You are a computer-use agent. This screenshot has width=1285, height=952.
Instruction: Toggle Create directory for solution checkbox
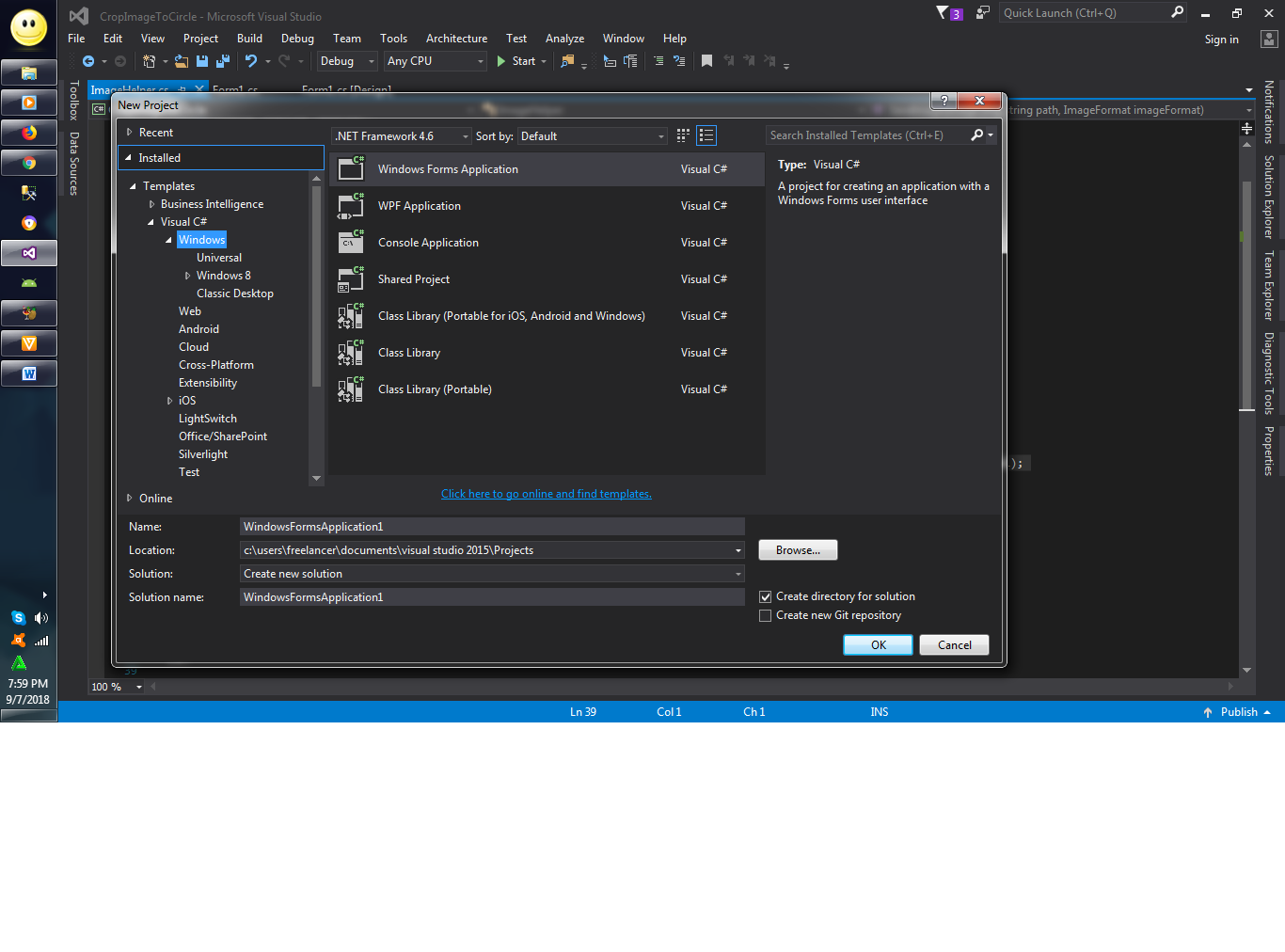coord(766,596)
